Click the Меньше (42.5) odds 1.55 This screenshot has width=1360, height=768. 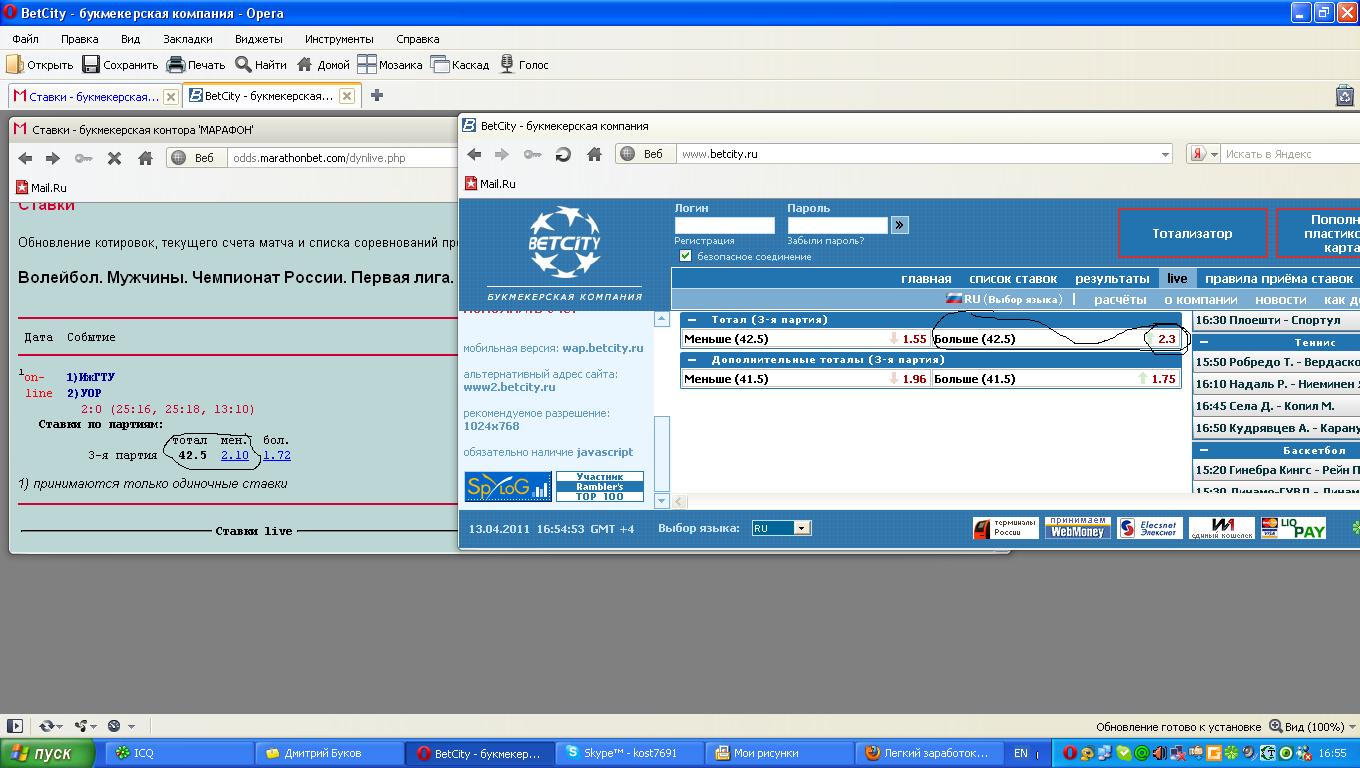pyautogui.click(x=914, y=339)
